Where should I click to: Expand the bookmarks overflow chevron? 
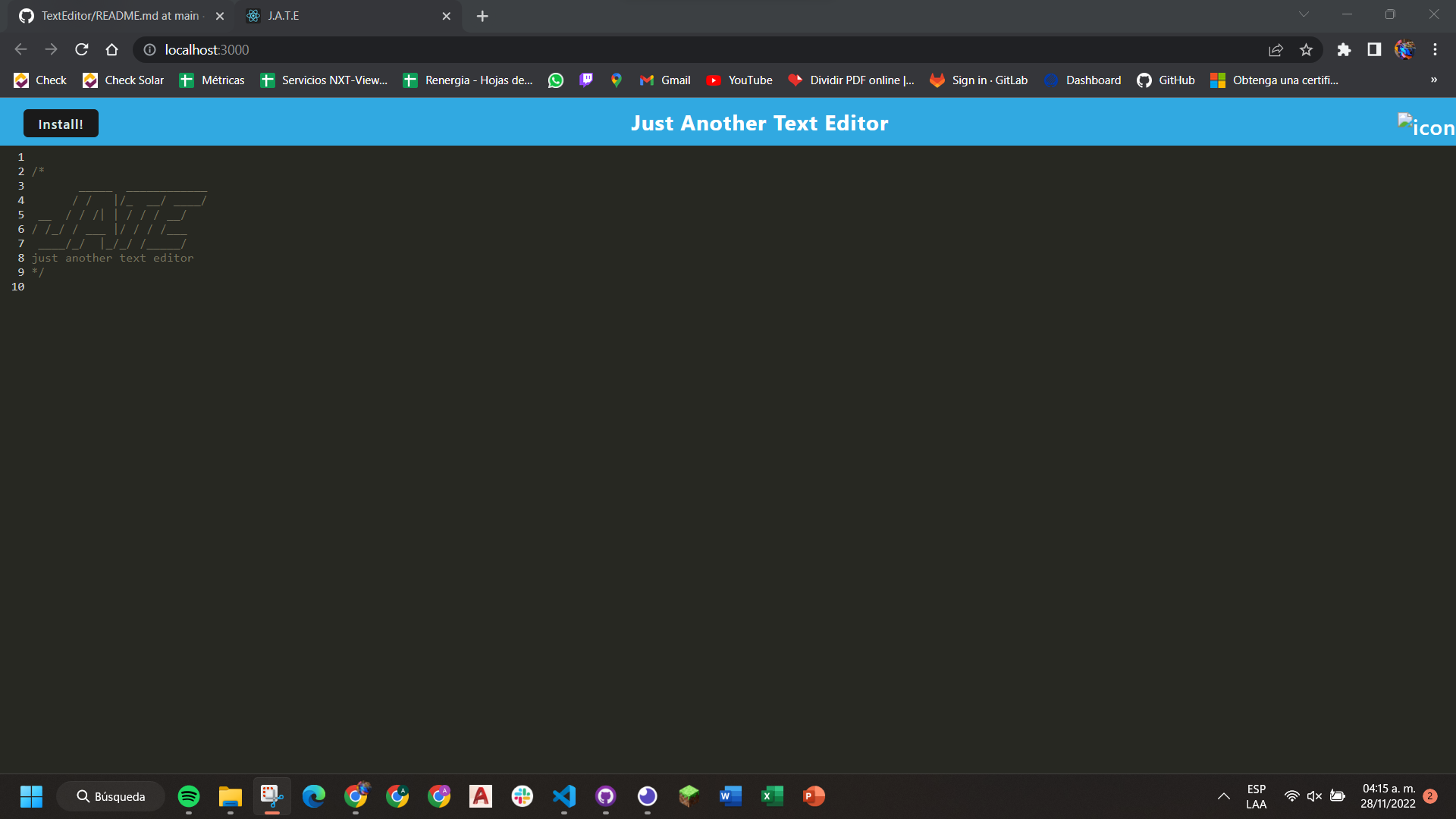click(1435, 80)
